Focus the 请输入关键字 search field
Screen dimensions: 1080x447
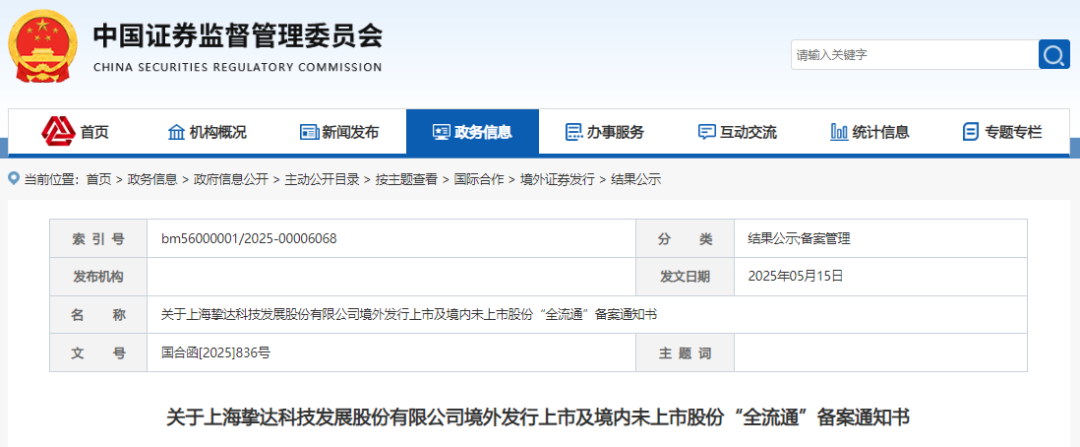915,54
